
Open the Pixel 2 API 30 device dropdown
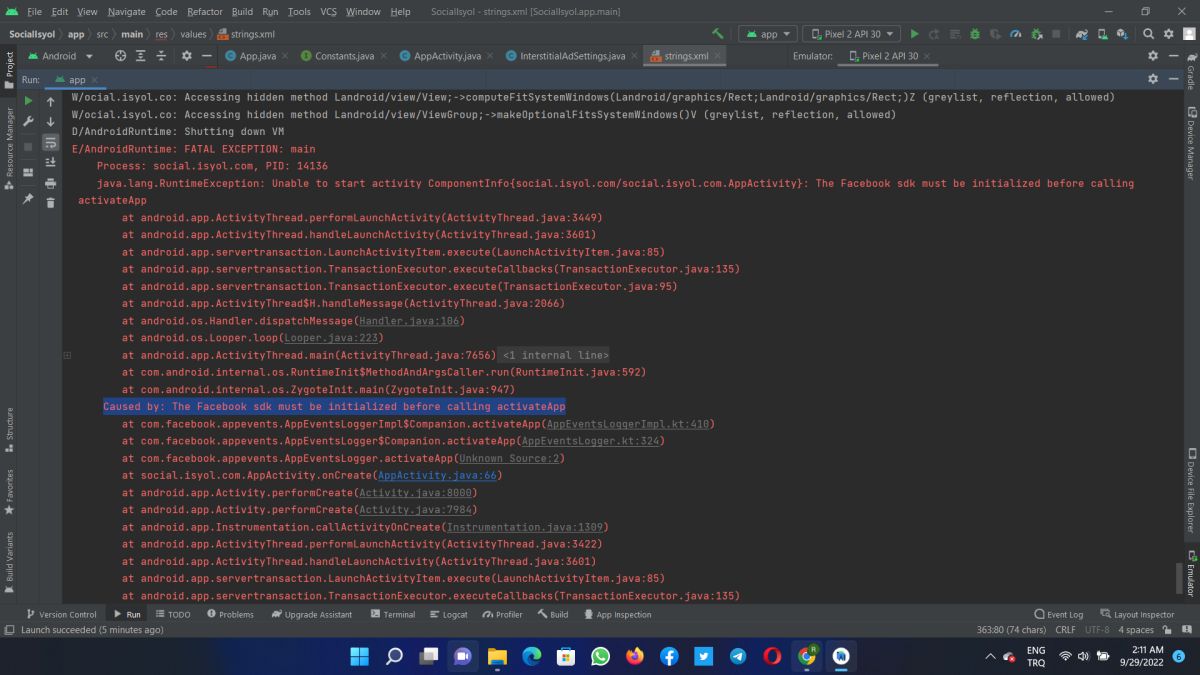[x=851, y=34]
